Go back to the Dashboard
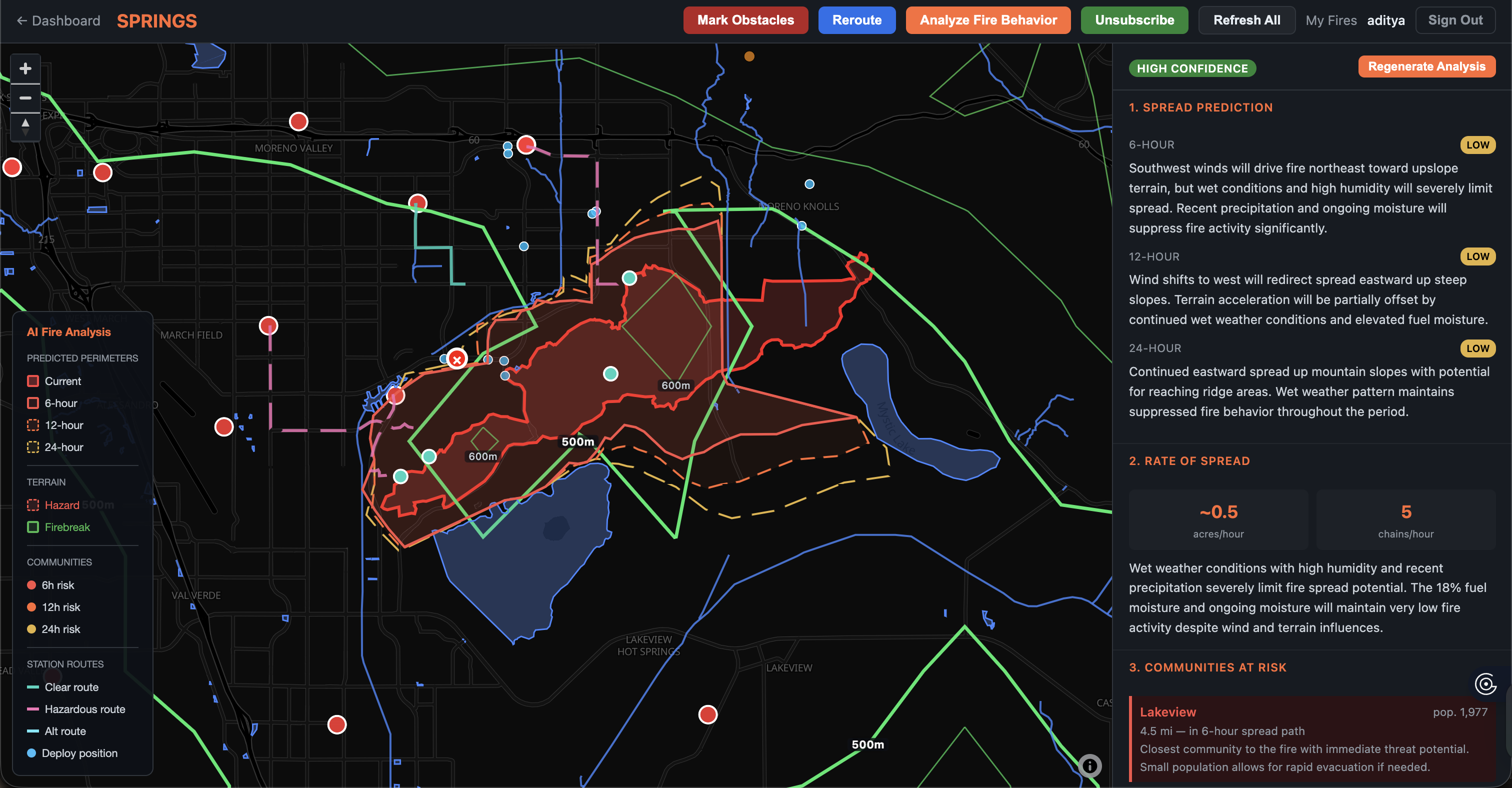The image size is (1512, 788). [x=58, y=20]
